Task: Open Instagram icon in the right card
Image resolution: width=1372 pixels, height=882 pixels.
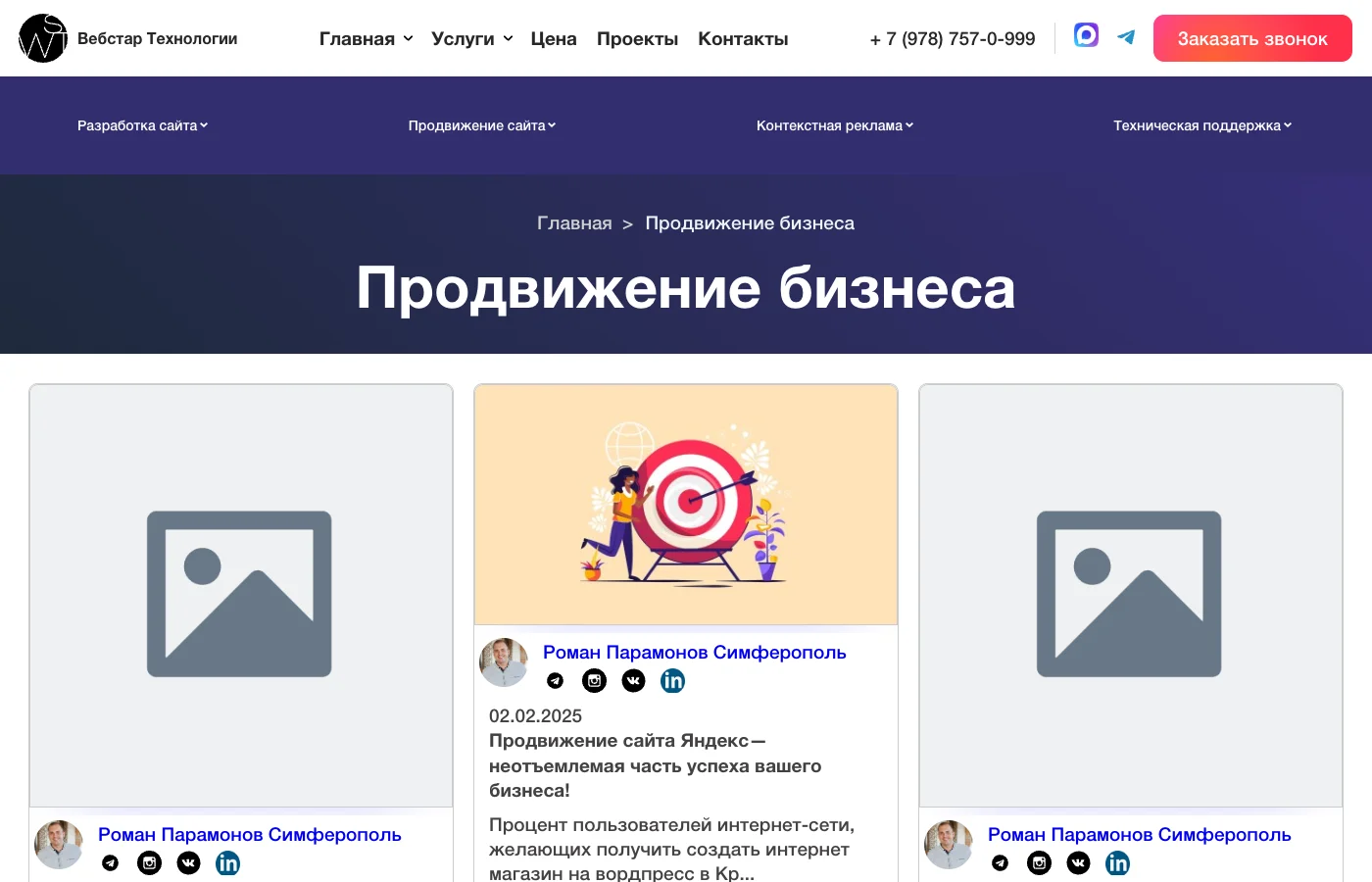Action: [x=1039, y=863]
